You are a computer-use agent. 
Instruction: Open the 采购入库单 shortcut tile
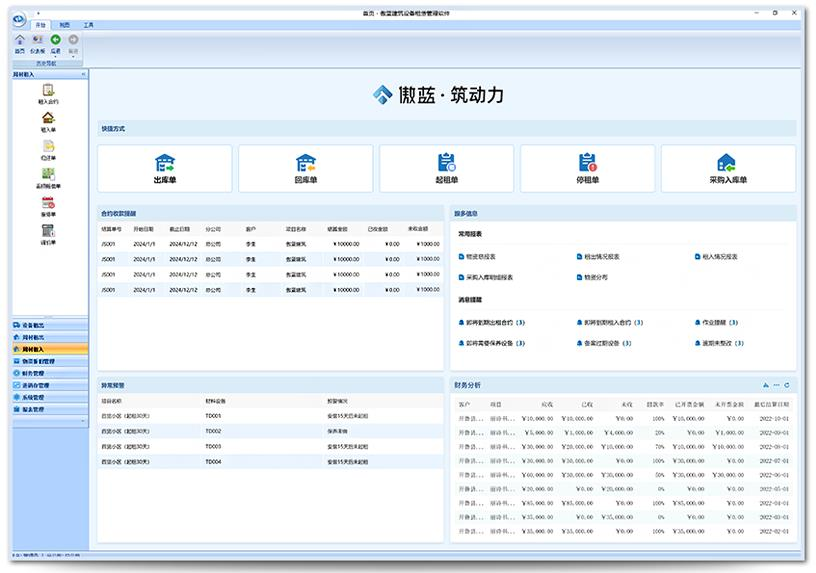coord(728,168)
